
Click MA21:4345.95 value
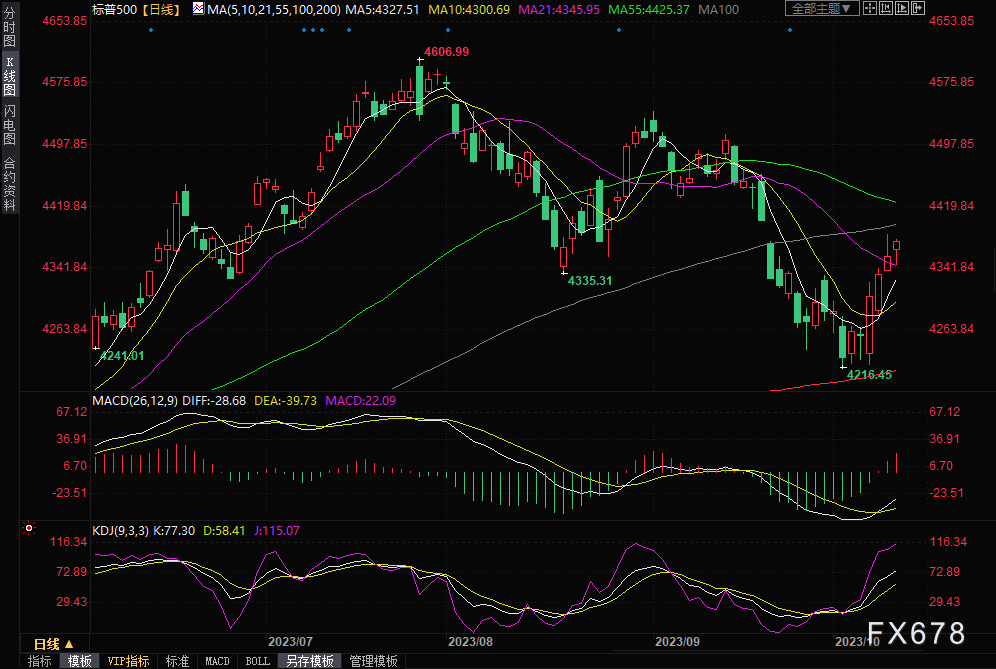(x=559, y=10)
